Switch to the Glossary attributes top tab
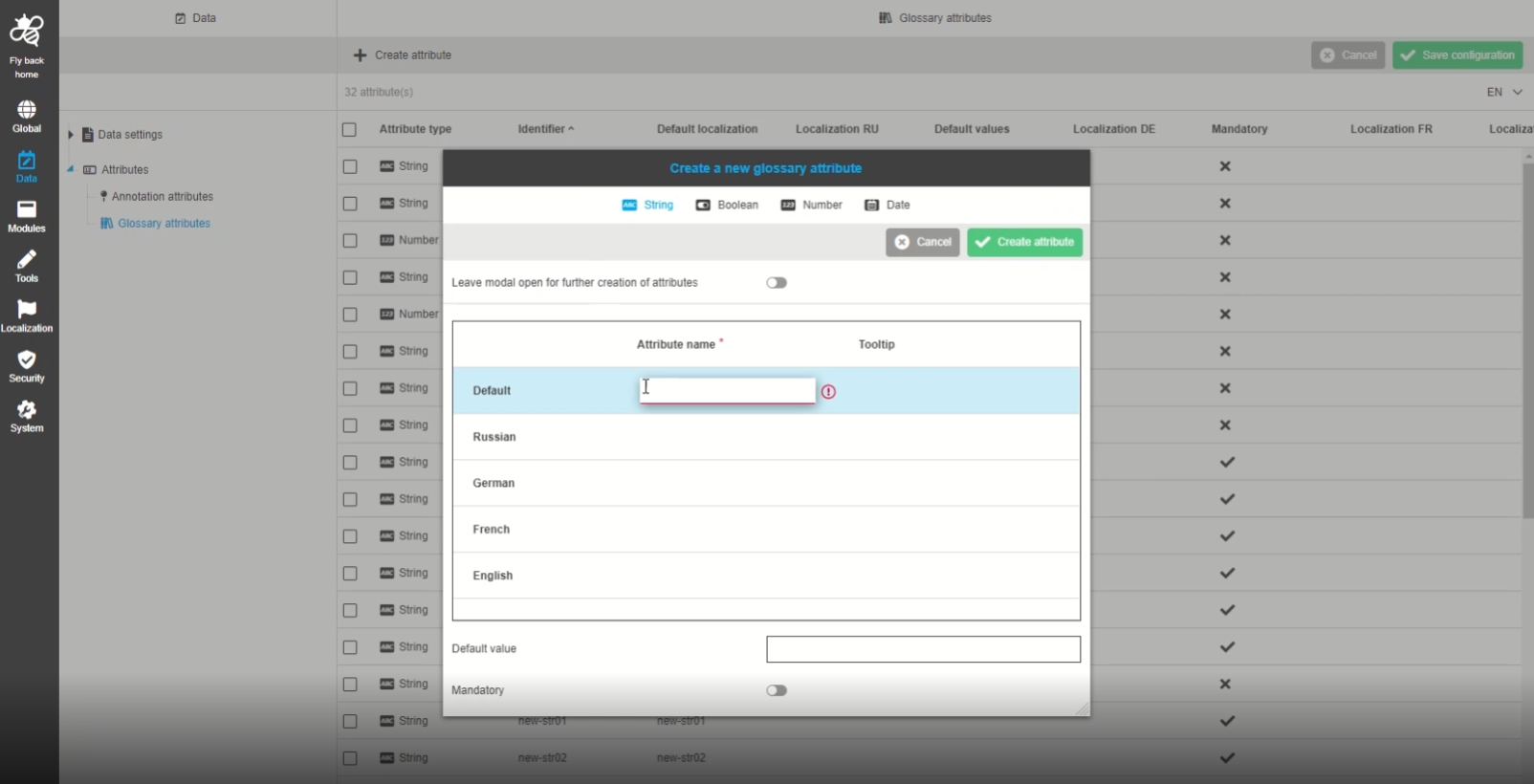1534x784 pixels. coord(935,18)
